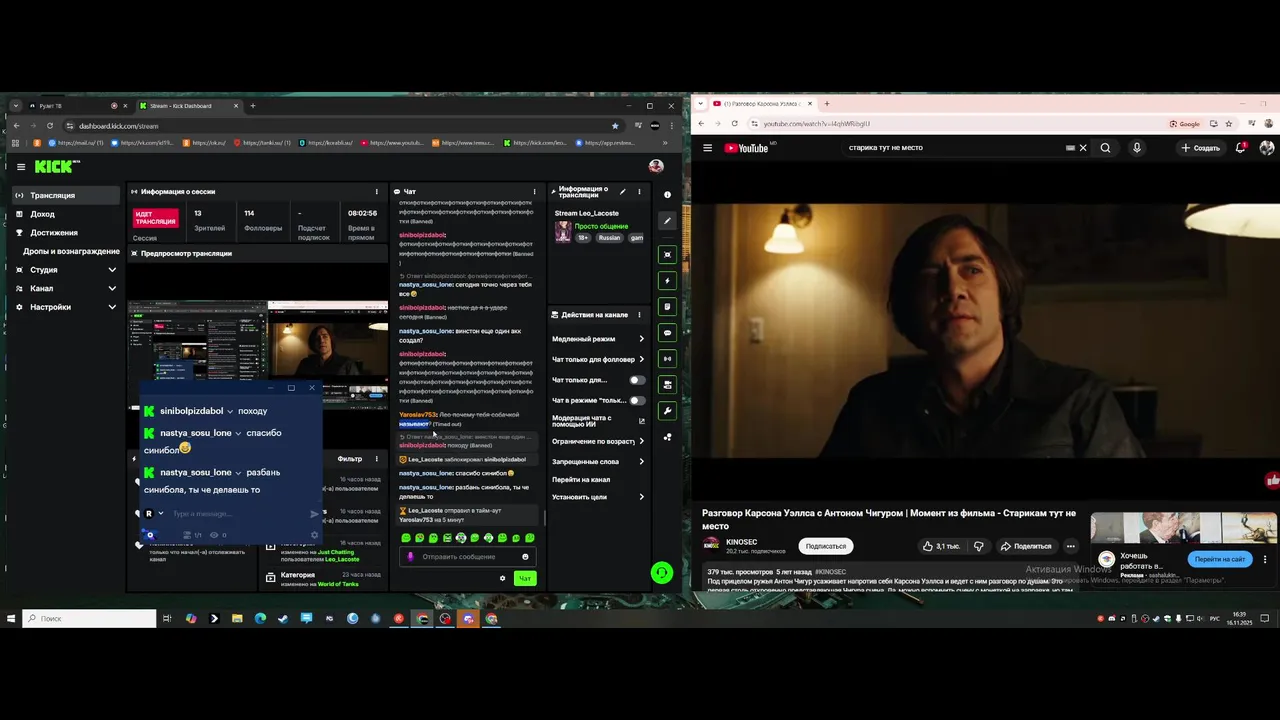Click the ad's Перейти на сайт button
This screenshot has width=1280, height=720.
(x=1220, y=559)
